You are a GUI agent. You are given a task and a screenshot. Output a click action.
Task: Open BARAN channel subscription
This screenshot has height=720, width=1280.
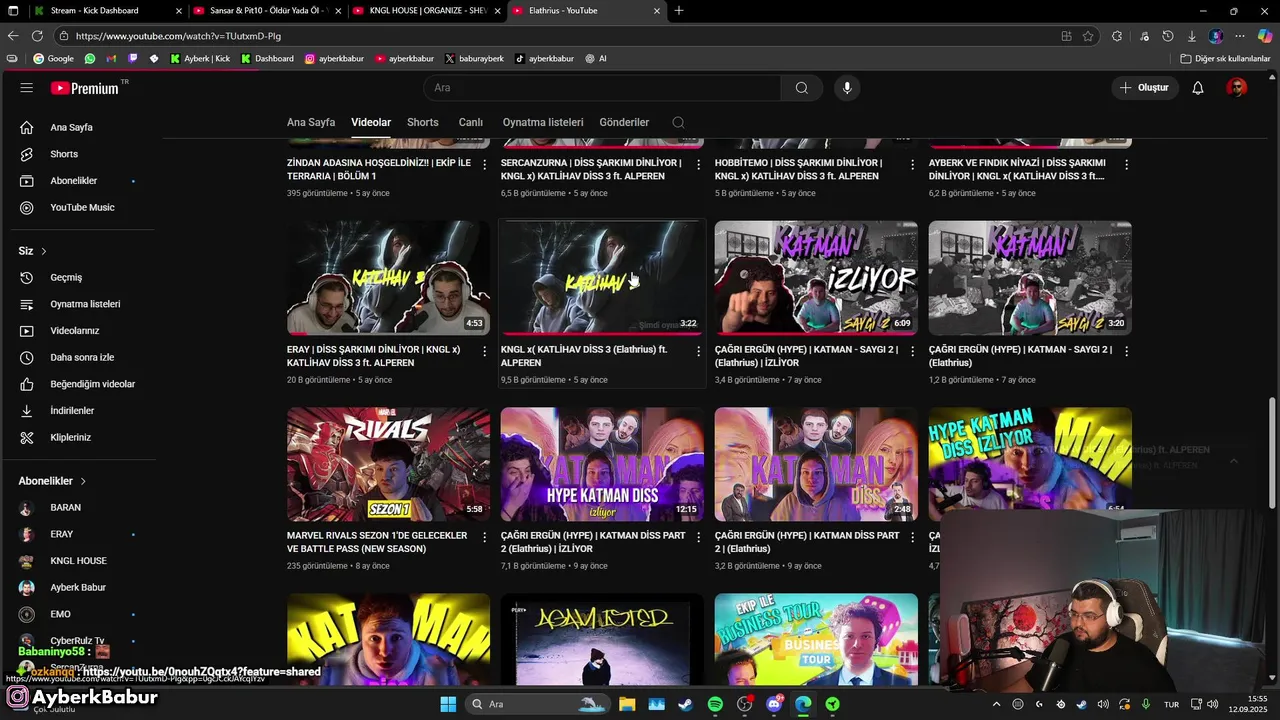[66, 508]
